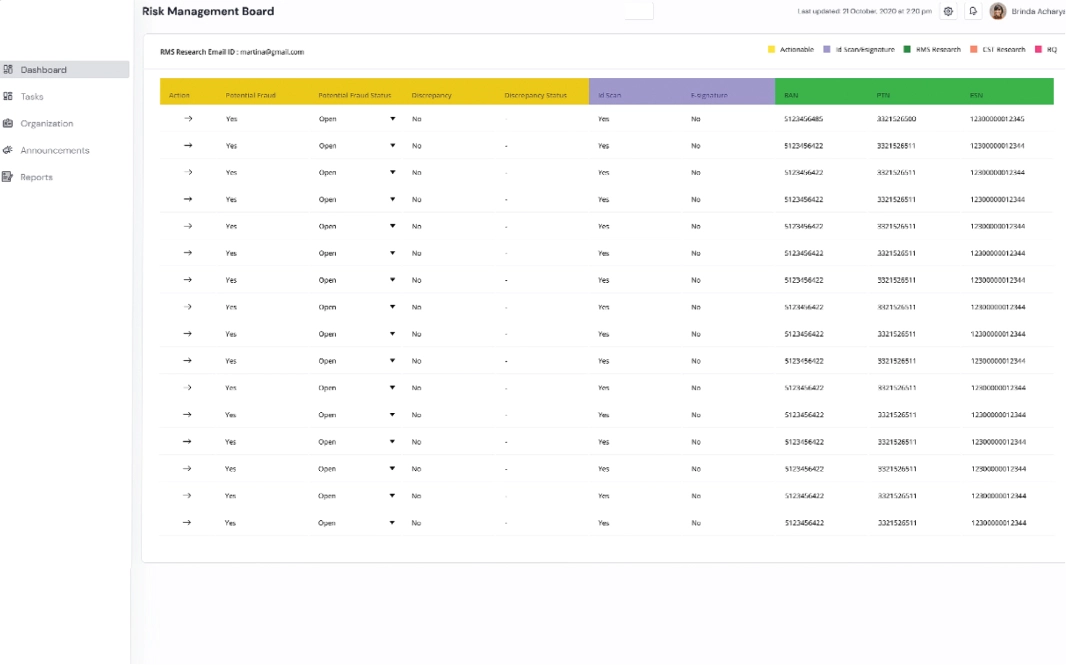Click Brinda Acharya's profile avatar
The image size is (1066, 666).
tap(997, 11)
